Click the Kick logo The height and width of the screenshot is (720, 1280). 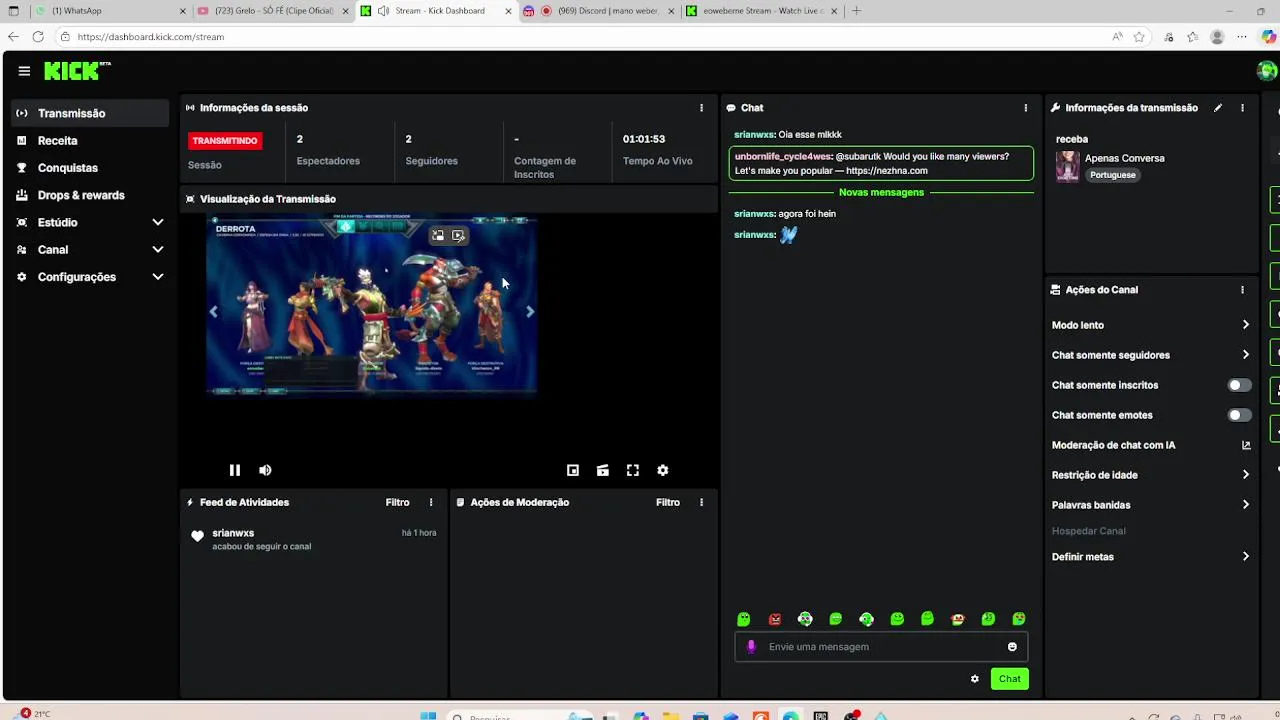click(x=77, y=71)
